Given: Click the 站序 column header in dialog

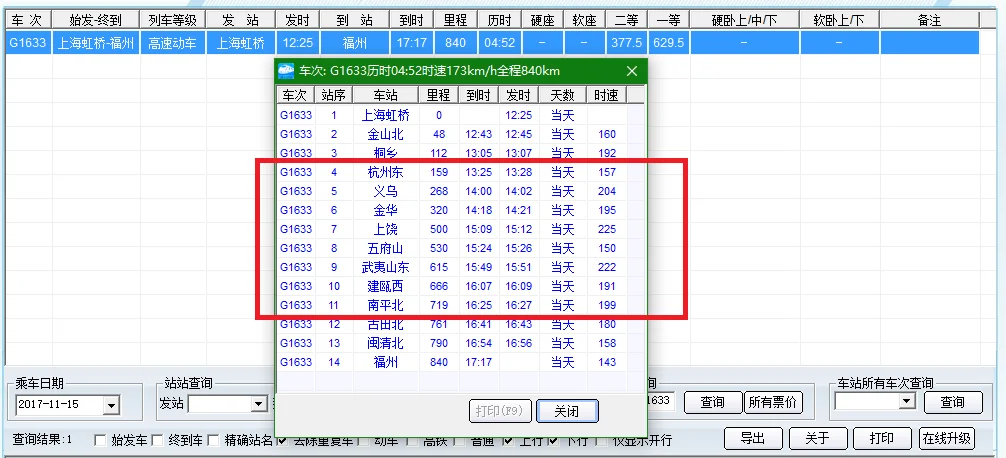Looking at the screenshot, I should click(334, 96).
